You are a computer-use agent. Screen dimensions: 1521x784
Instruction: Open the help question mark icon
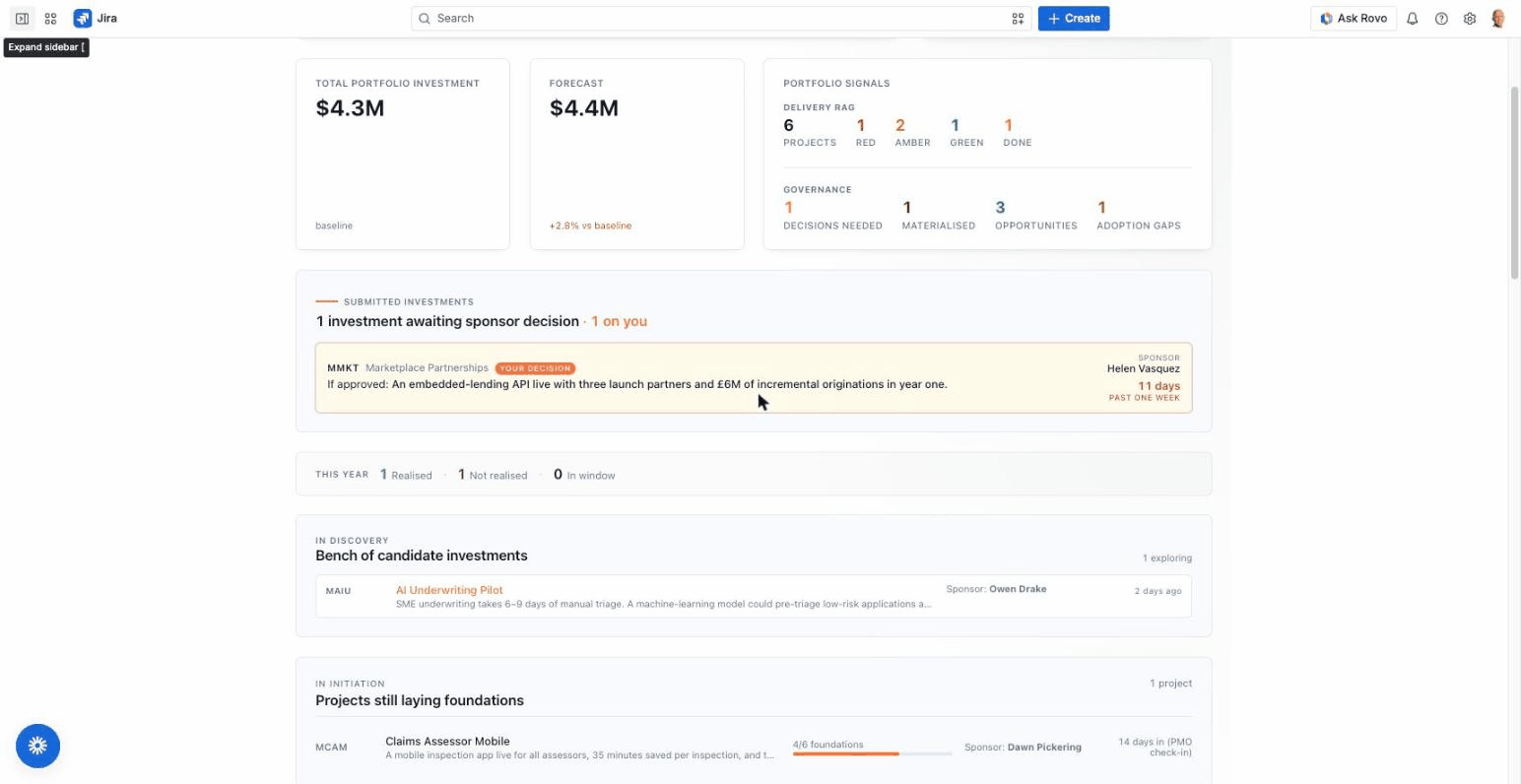[x=1441, y=19]
